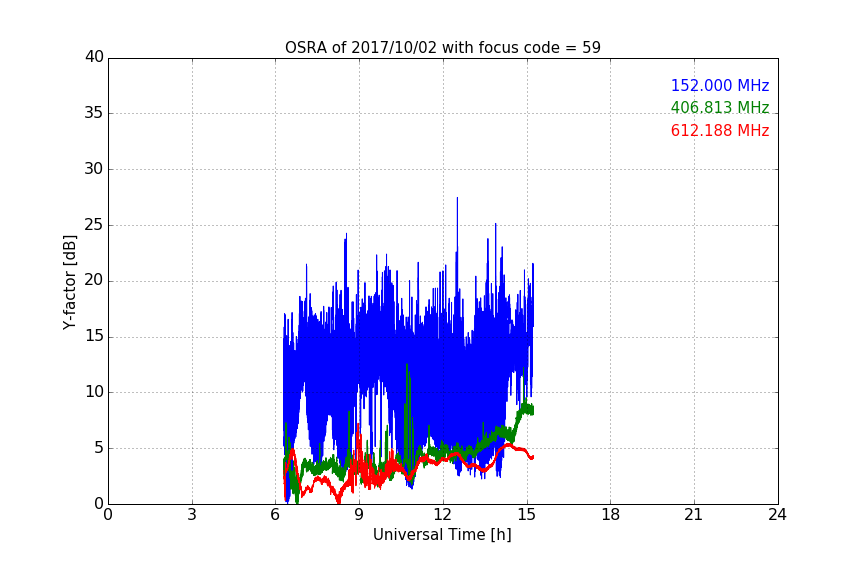
Task: Click the y-axis tick label 25
Action: (x=94, y=225)
